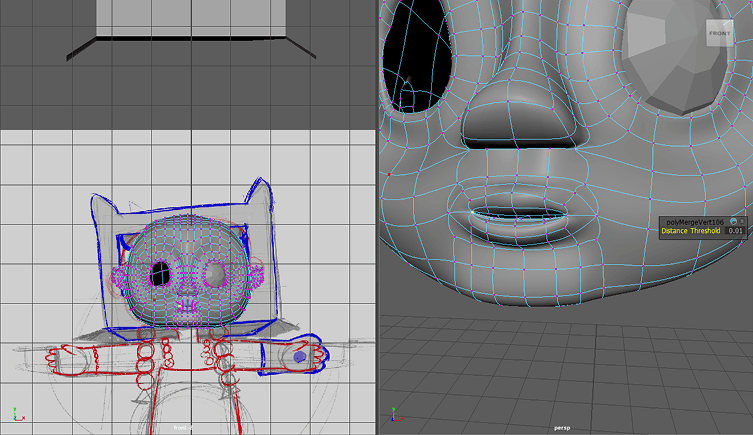This screenshot has height=435, width=753.
Task: Click the polyMergeVert106 title text
Action: (x=694, y=222)
